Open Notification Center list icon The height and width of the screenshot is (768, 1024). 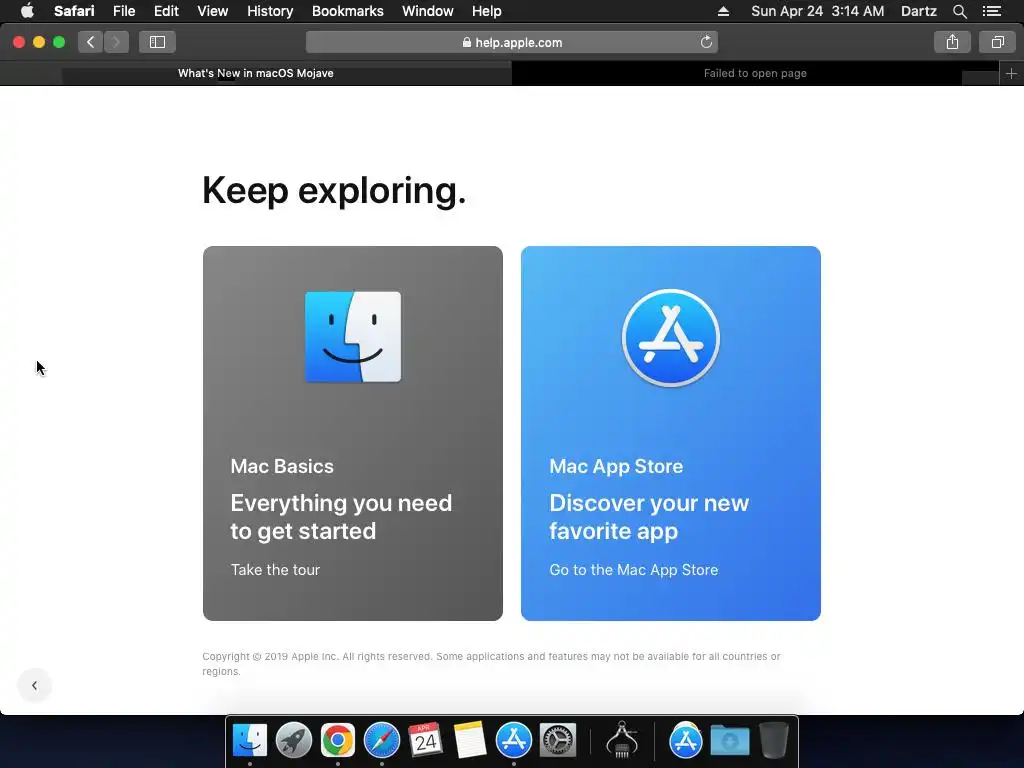(x=991, y=11)
